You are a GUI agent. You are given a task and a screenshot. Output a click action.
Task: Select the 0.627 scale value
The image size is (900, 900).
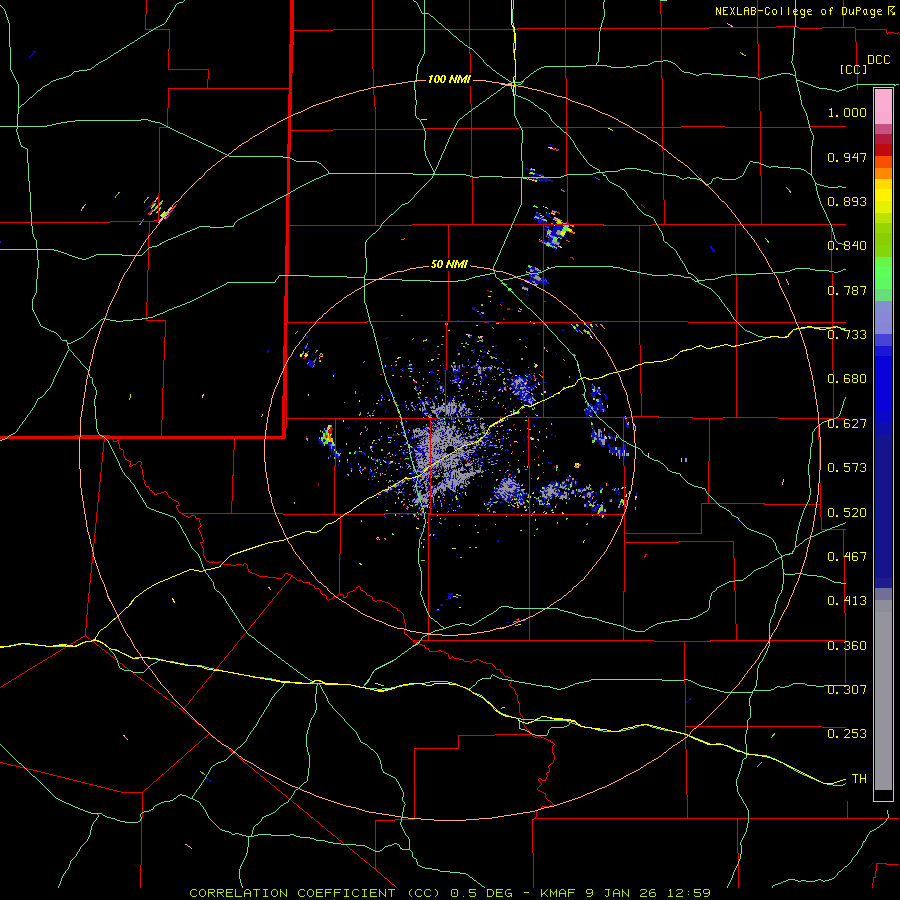point(847,424)
